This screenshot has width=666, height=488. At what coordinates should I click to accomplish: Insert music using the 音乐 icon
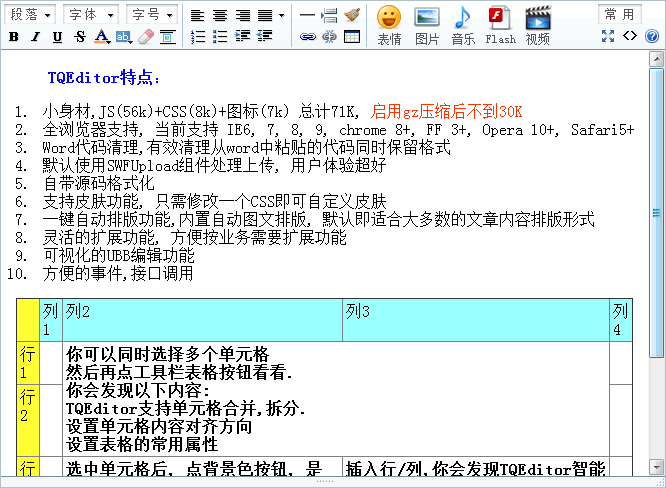pyautogui.click(x=463, y=24)
